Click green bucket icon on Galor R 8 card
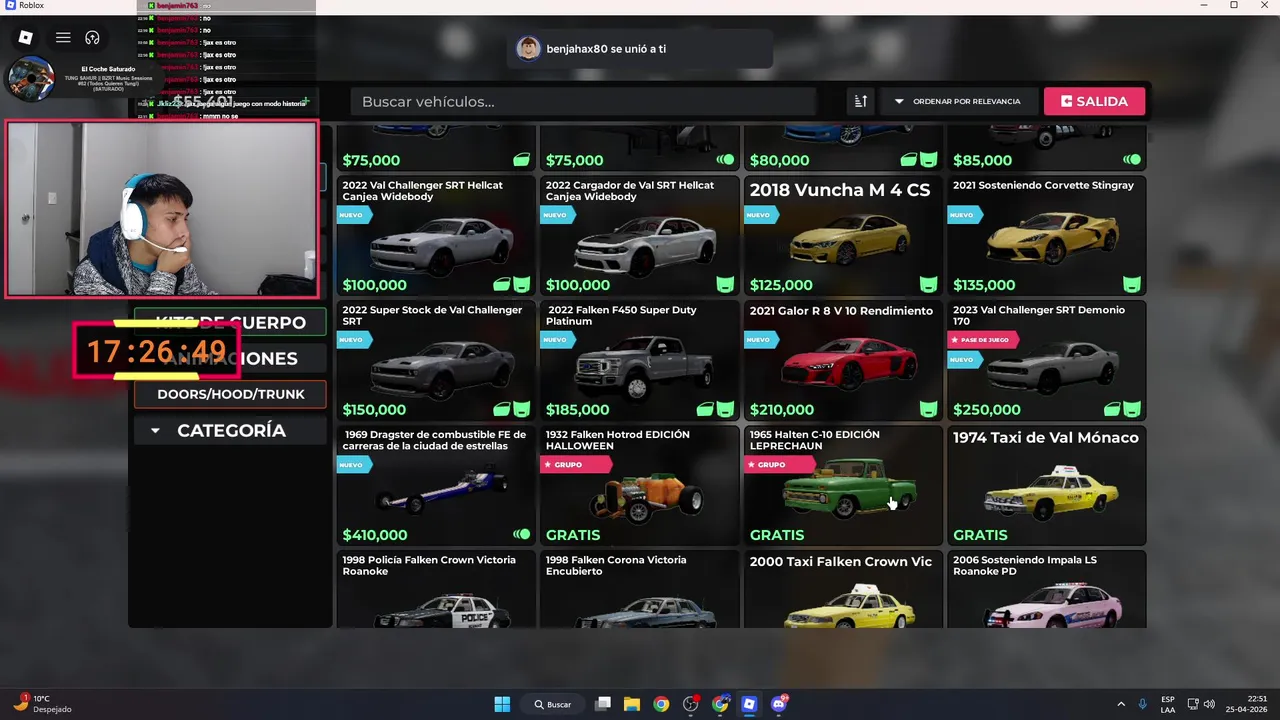Viewport: 1280px width, 720px height. click(929, 409)
